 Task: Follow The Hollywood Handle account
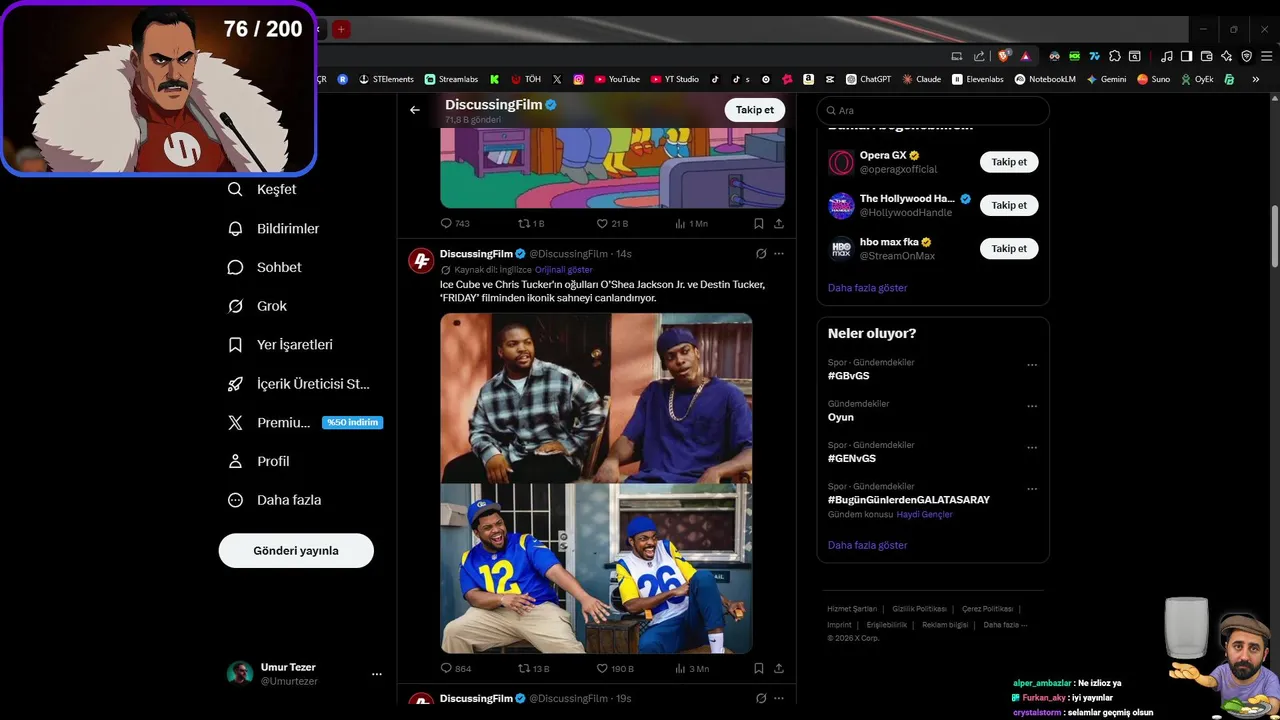coord(1009,205)
